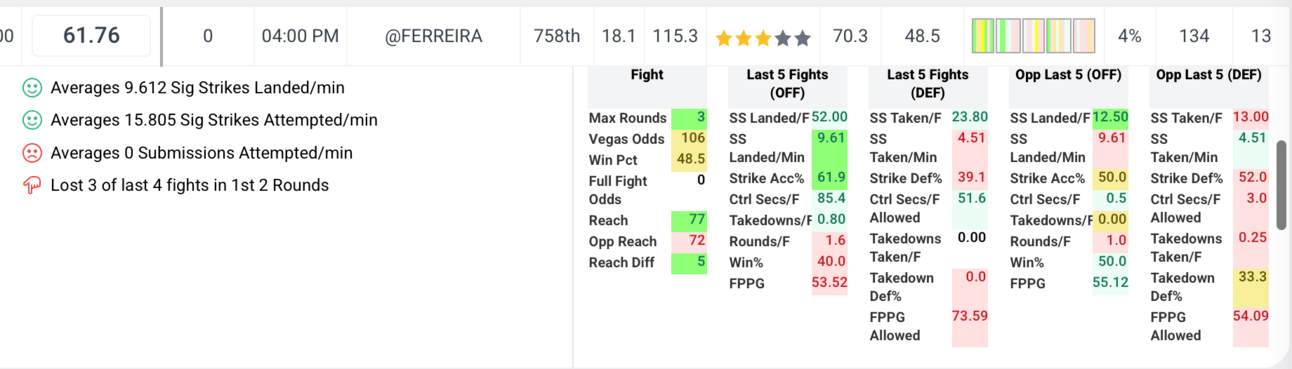Click the fifth gray rating star
Viewport: 1292px width, 369px height.
pyautogui.click(x=801, y=37)
